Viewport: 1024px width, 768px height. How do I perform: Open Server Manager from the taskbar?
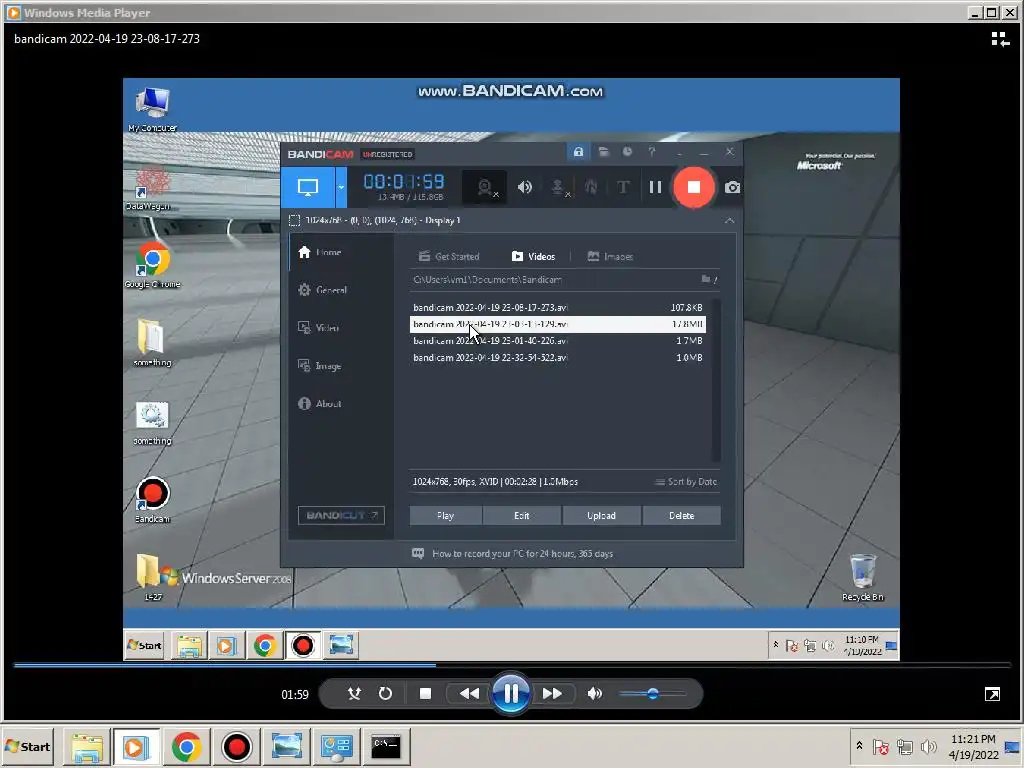(x=336, y=746)
